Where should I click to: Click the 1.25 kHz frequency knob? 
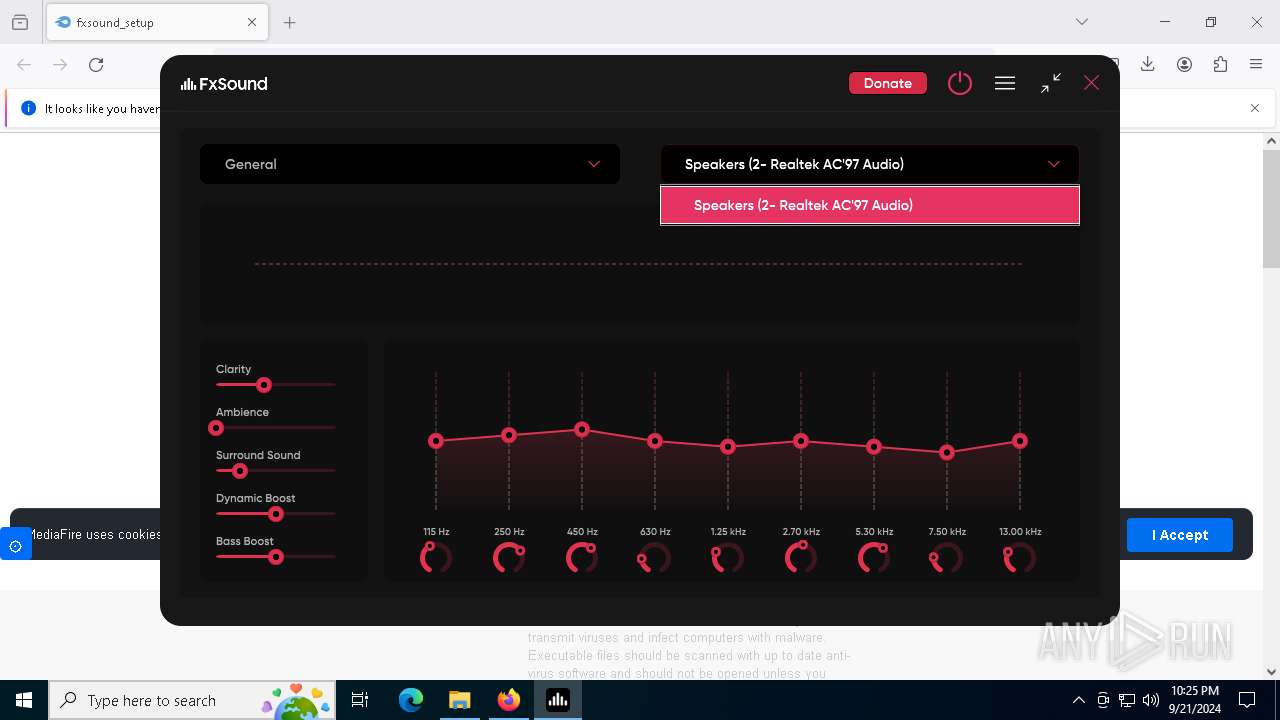point(728,557)
